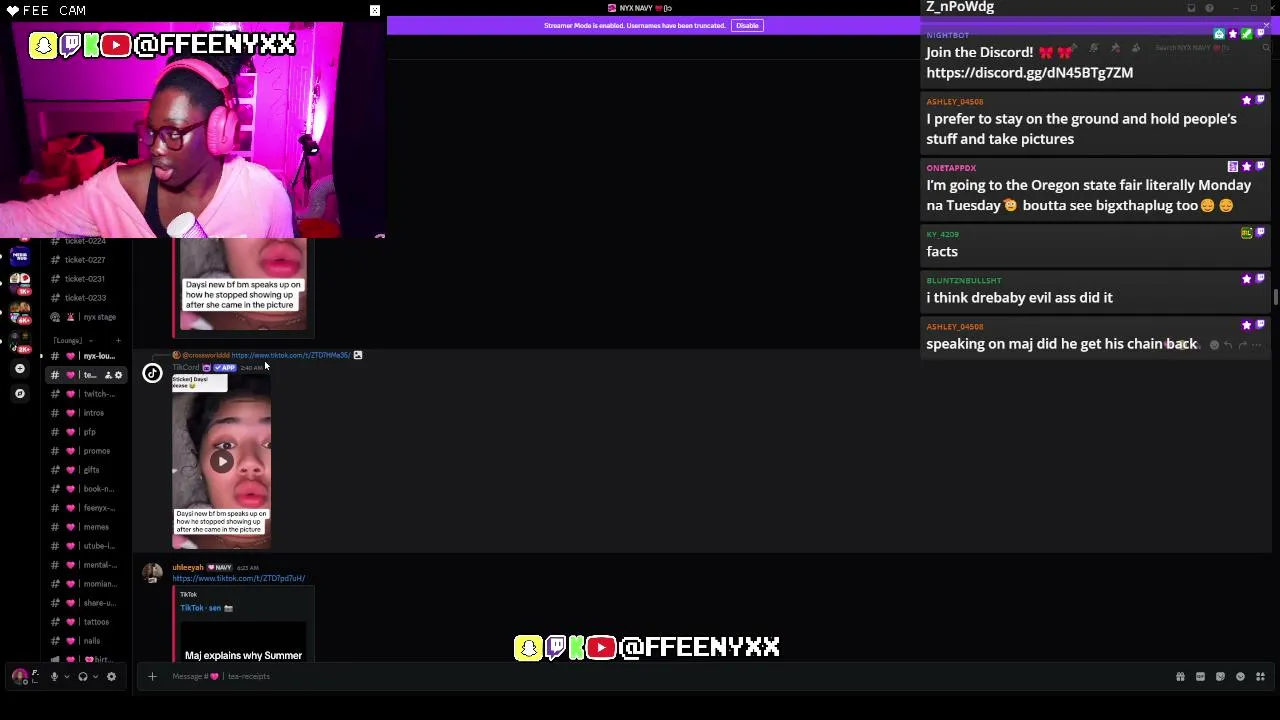Click the uhleeyah username
This screenshot has width=1280, height=720.
point(187,567)
